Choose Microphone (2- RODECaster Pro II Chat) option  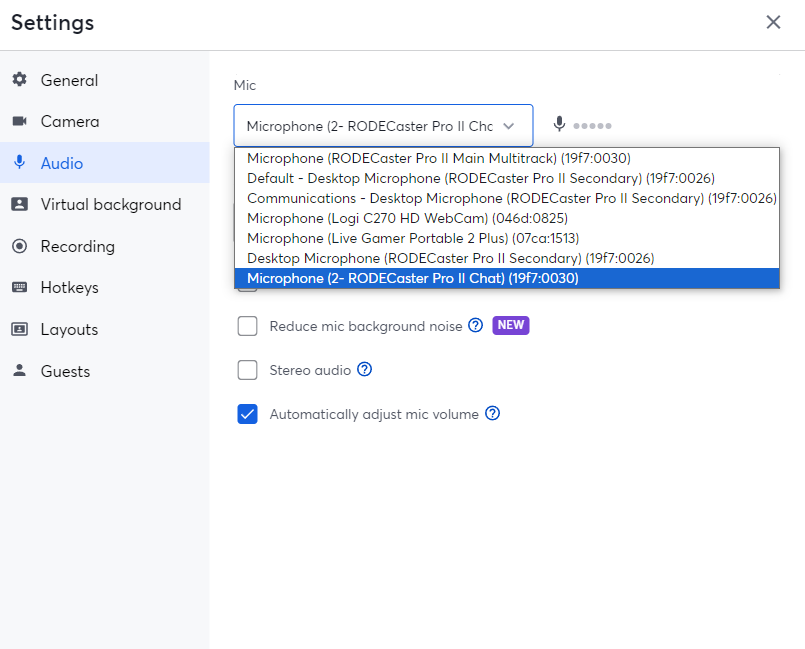point(507,278)
